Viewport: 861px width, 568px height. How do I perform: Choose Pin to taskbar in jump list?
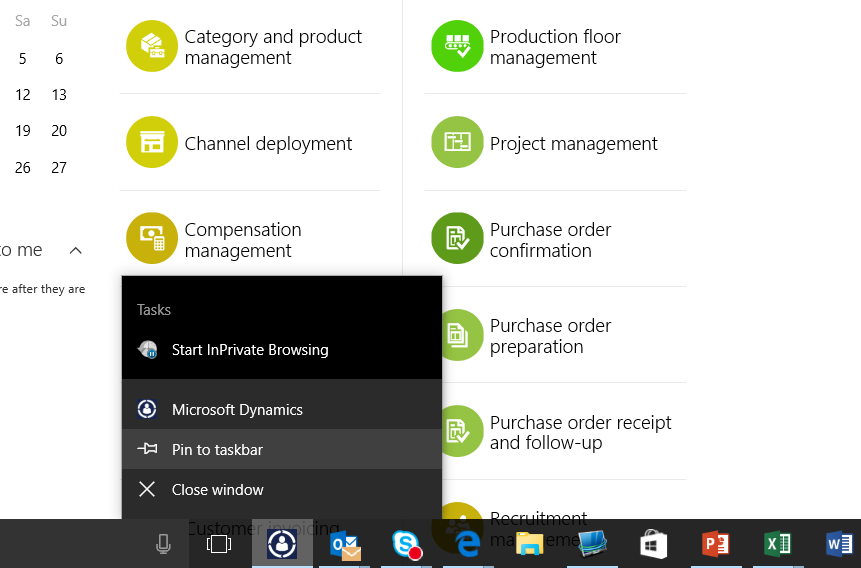[x=217, y=450]
